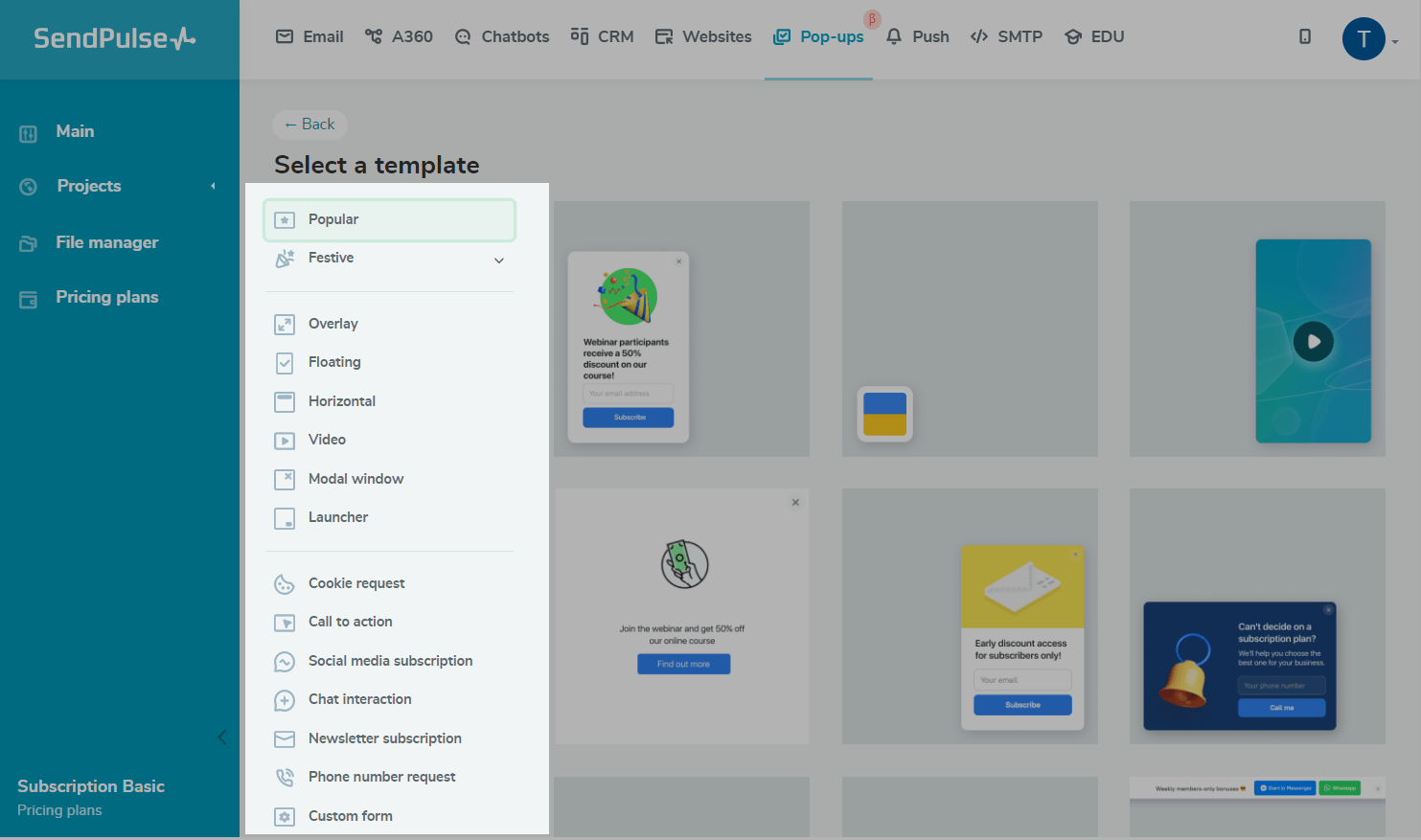Select the Pop-ups tab
Screen dimensions: 1421x840
pos(819,36)
